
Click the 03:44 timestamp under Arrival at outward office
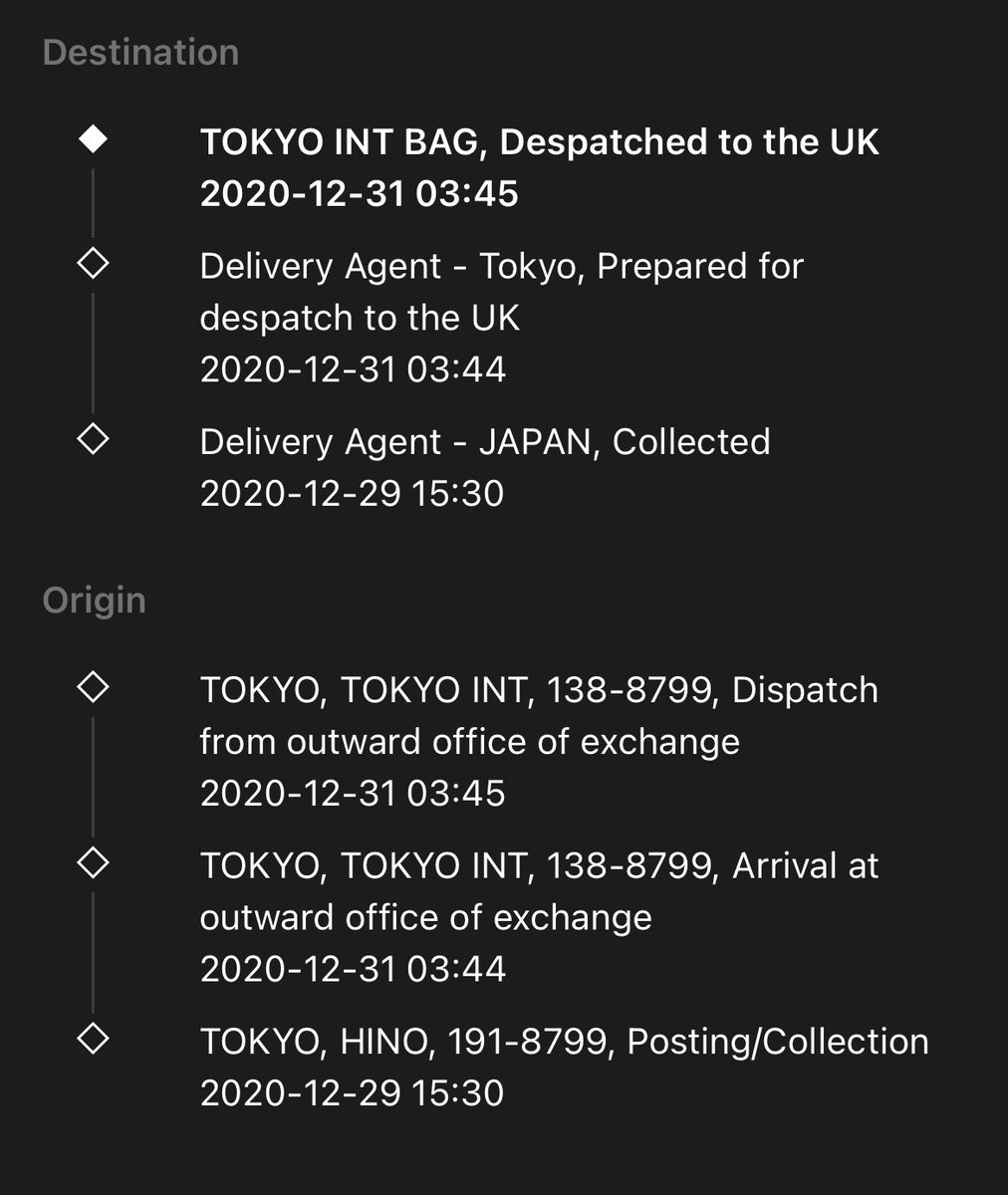point(353,969)
